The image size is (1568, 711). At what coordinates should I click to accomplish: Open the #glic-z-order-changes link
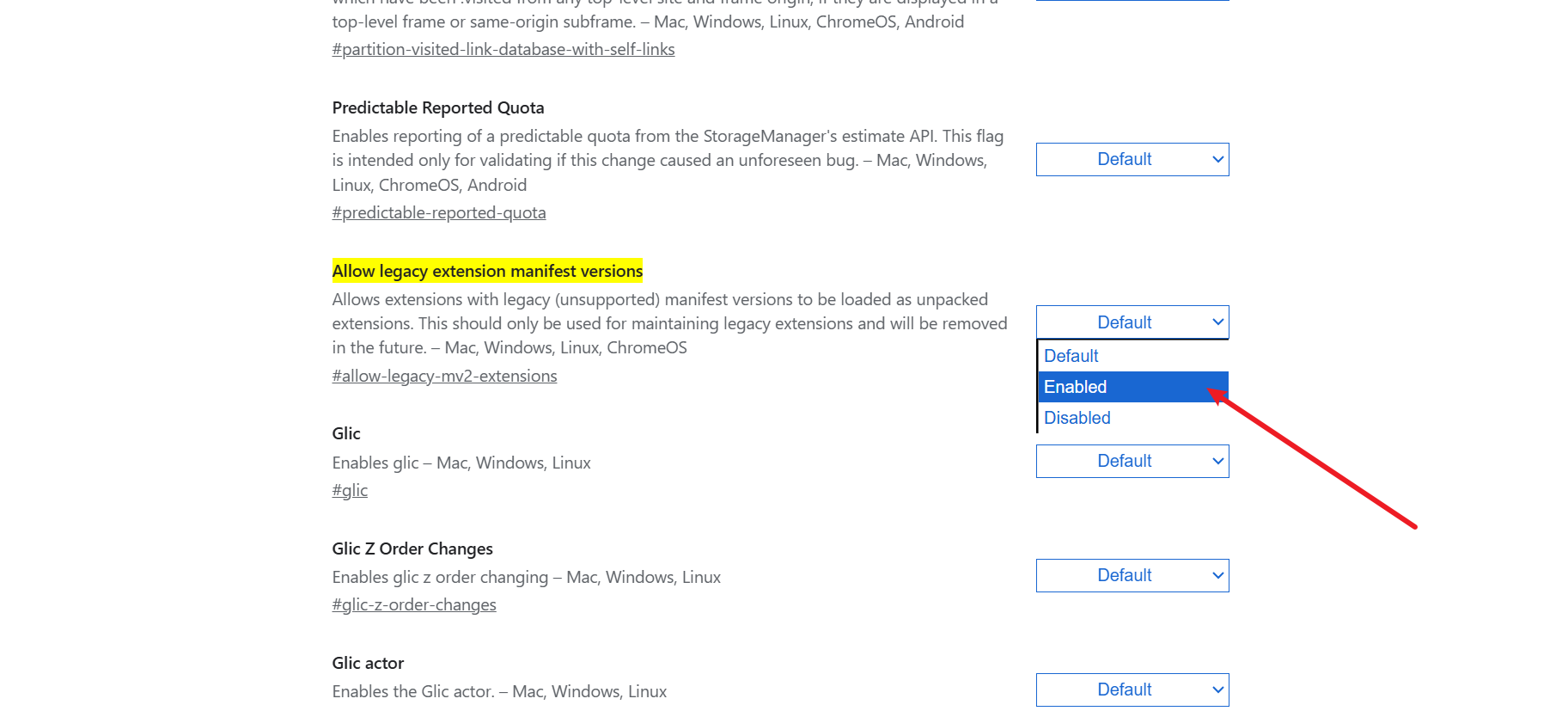(414, 604)
